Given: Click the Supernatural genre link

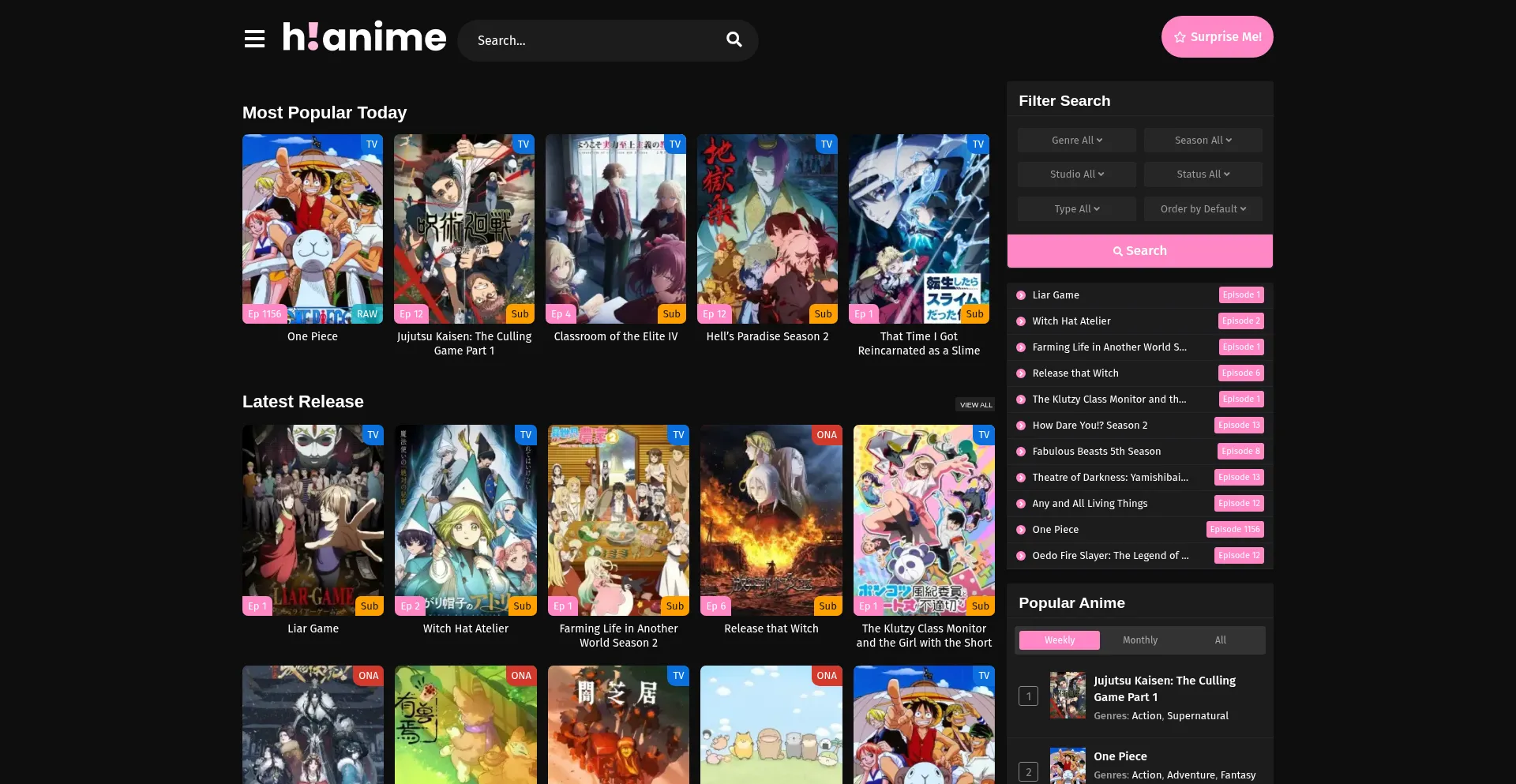Looking at the screenshot, I should coord(1198,716).
